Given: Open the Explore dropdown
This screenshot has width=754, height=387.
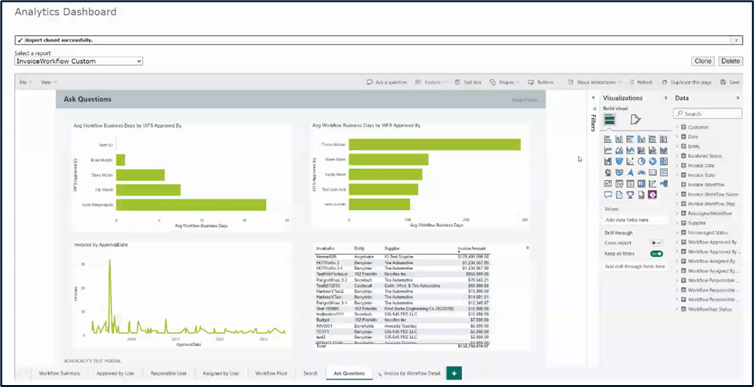Looking at the screenshot, I should pyautogui.click(x=430, y=82).
